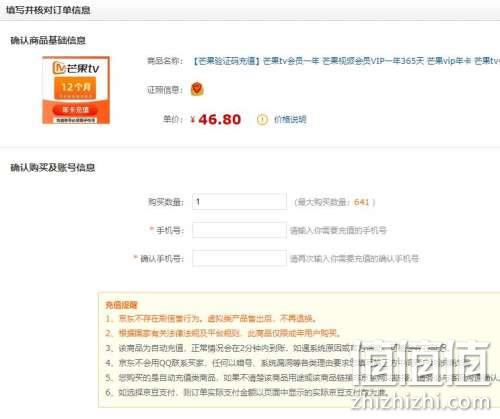
Task: Click the max purchase quantity 641
Action: click(362, 202)
